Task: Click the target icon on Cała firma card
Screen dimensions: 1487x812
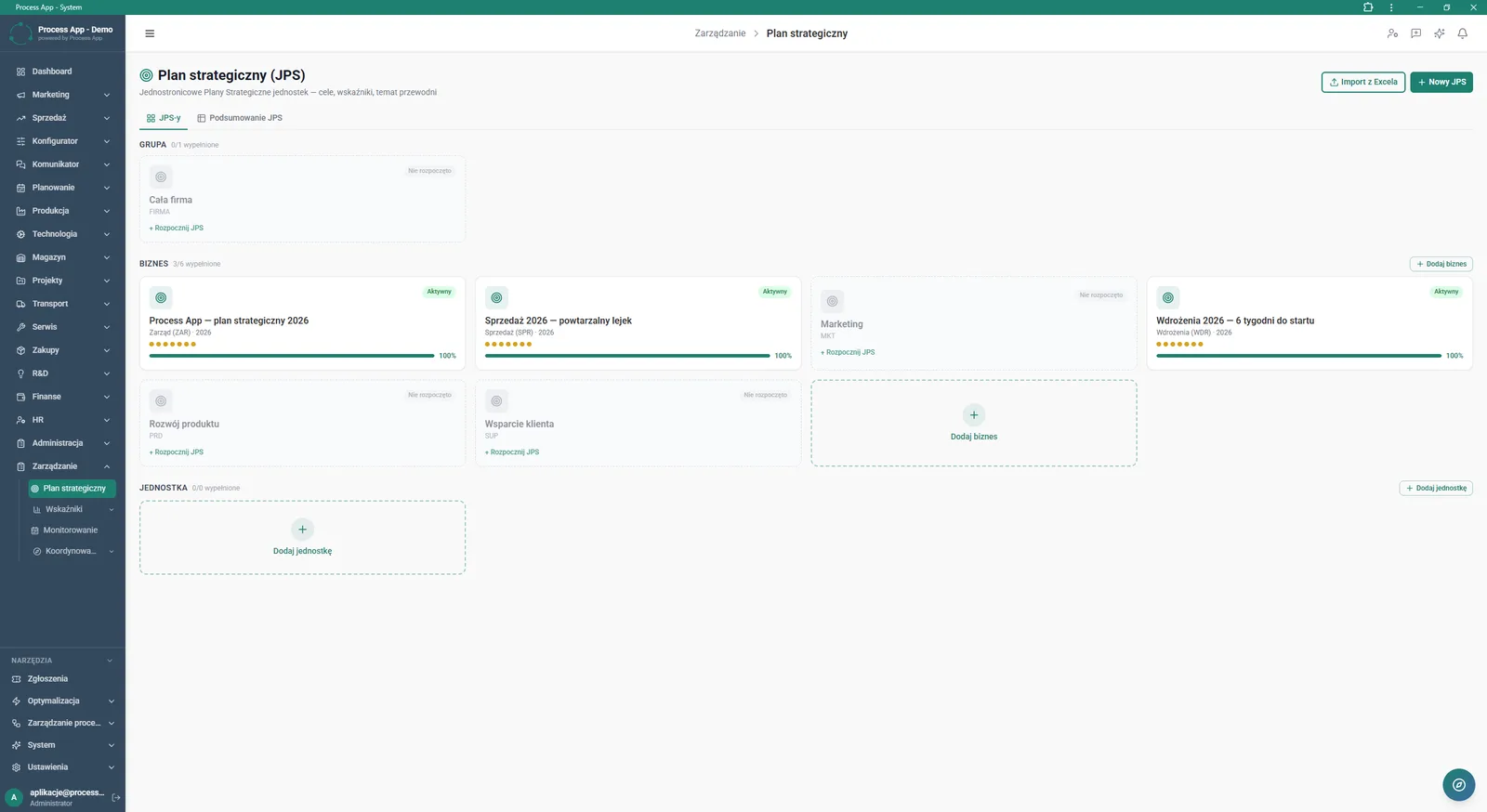Action: coord(161,177)
